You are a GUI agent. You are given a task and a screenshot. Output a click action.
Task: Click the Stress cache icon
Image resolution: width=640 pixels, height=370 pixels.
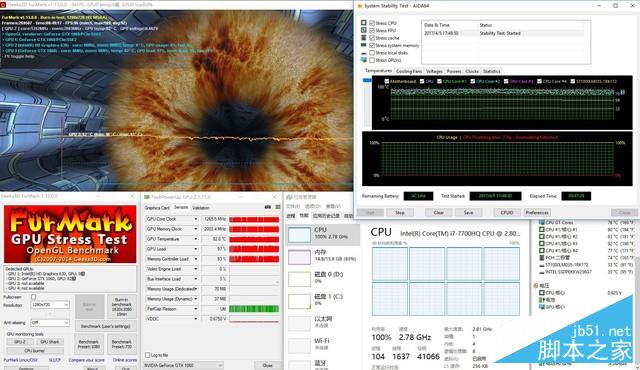[x=364, y=38]
